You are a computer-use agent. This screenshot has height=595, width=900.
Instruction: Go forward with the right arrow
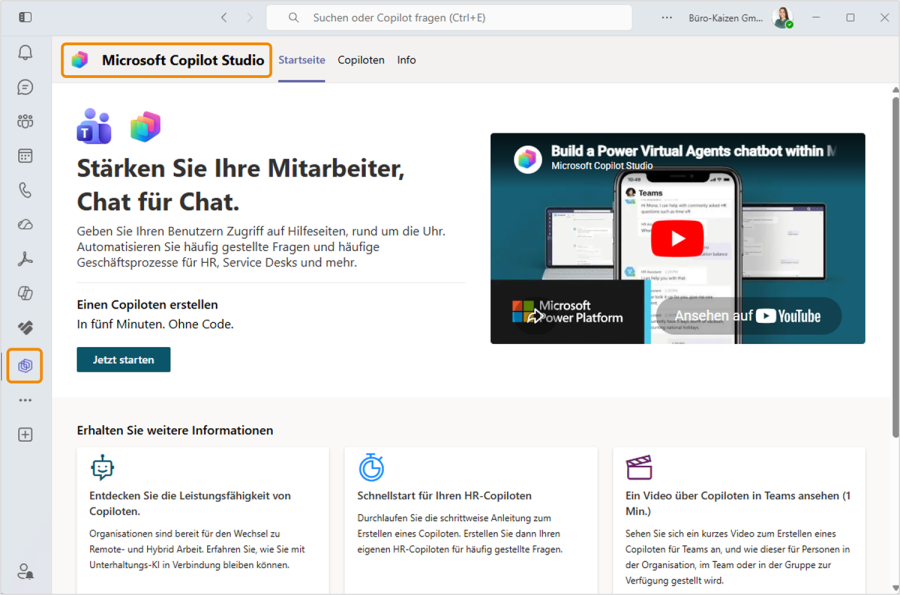coord(249,18)
